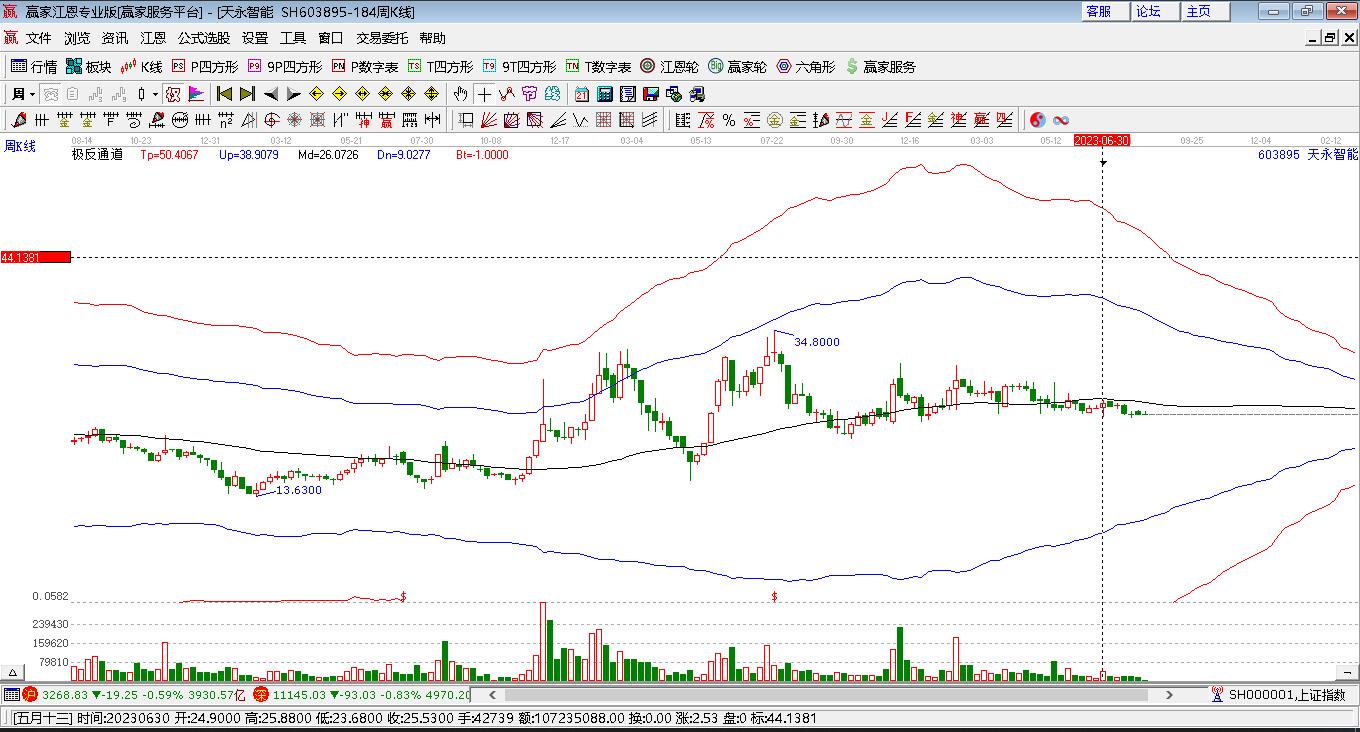Open the 浏览 menu

[x=77, y=38]
